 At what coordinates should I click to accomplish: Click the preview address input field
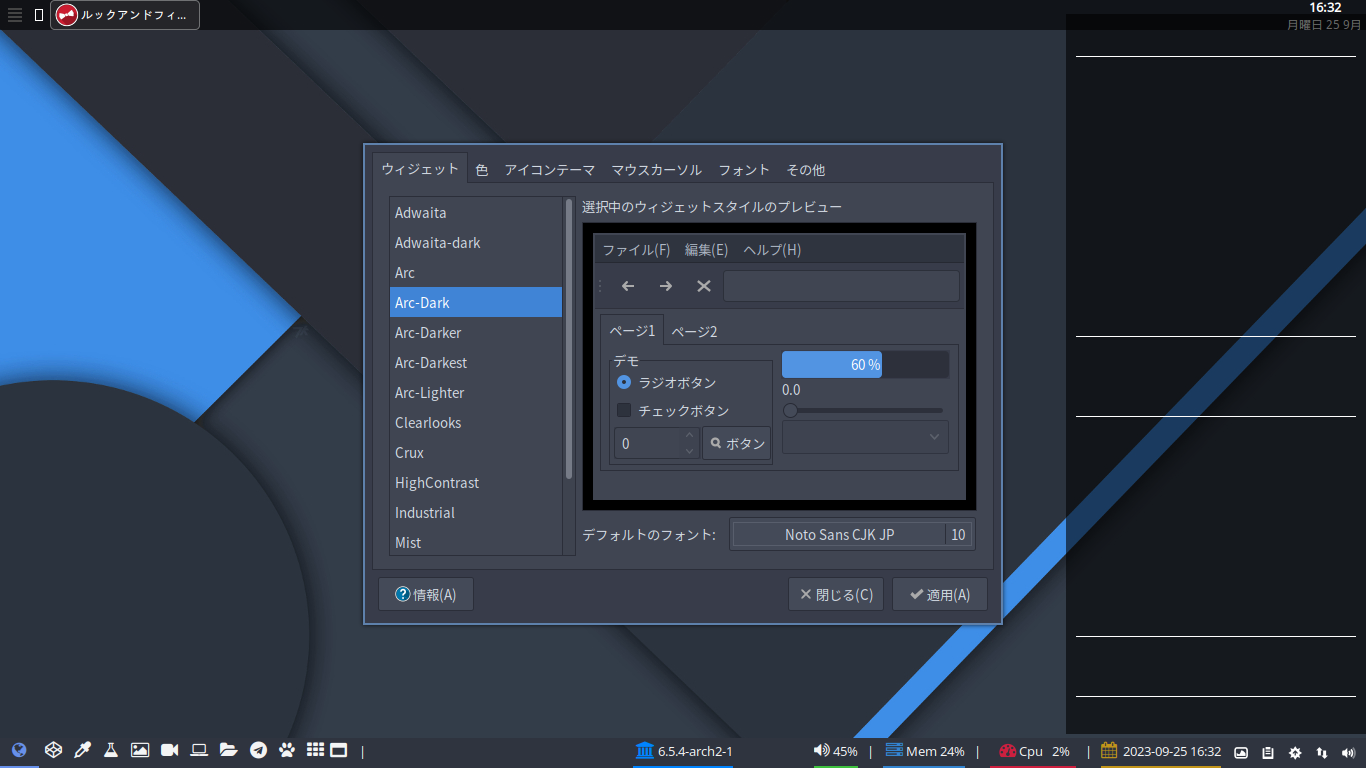(x=841, y=286)
